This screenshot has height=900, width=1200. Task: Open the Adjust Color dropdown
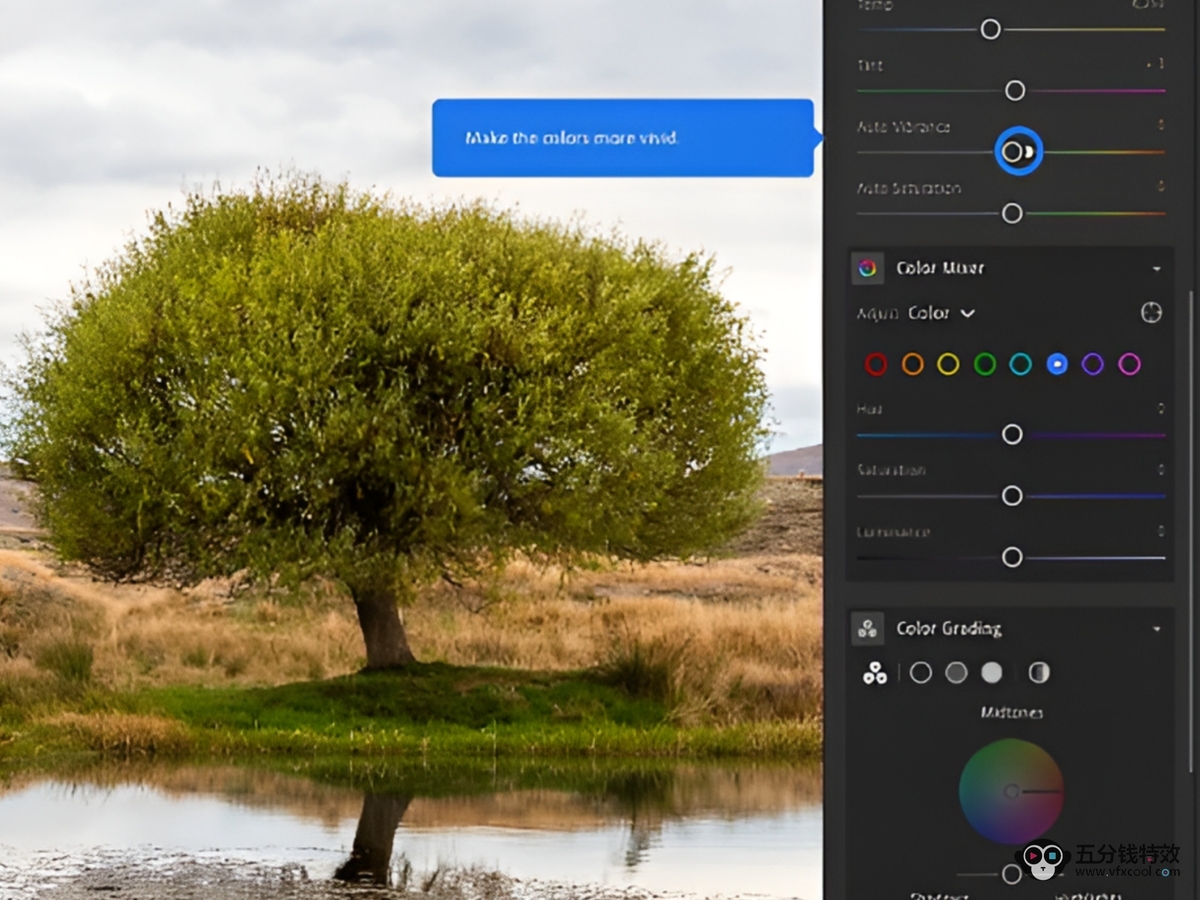tap(940, 313)
